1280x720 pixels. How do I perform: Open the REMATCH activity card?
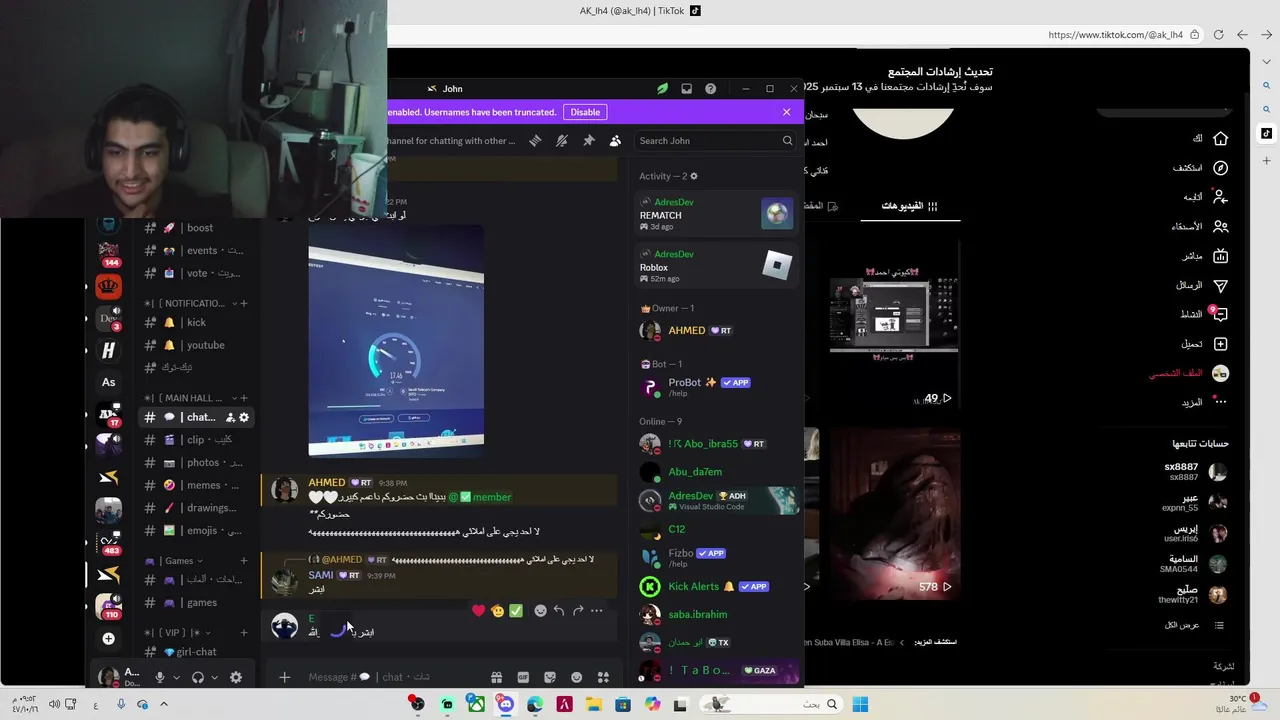click(718, 214)
